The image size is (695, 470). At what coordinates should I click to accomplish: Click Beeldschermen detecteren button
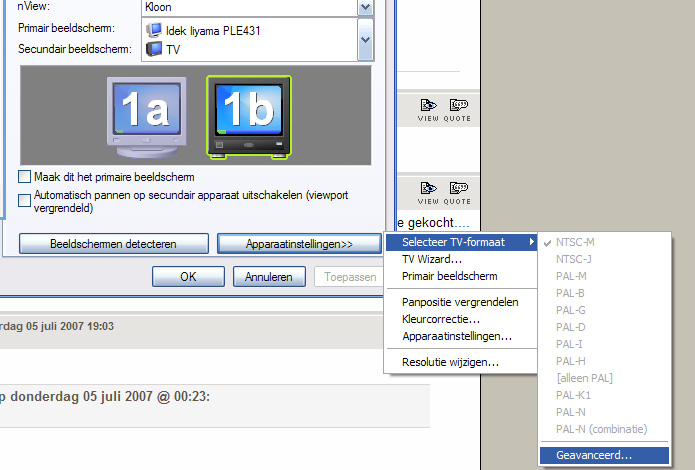point(113,244)
